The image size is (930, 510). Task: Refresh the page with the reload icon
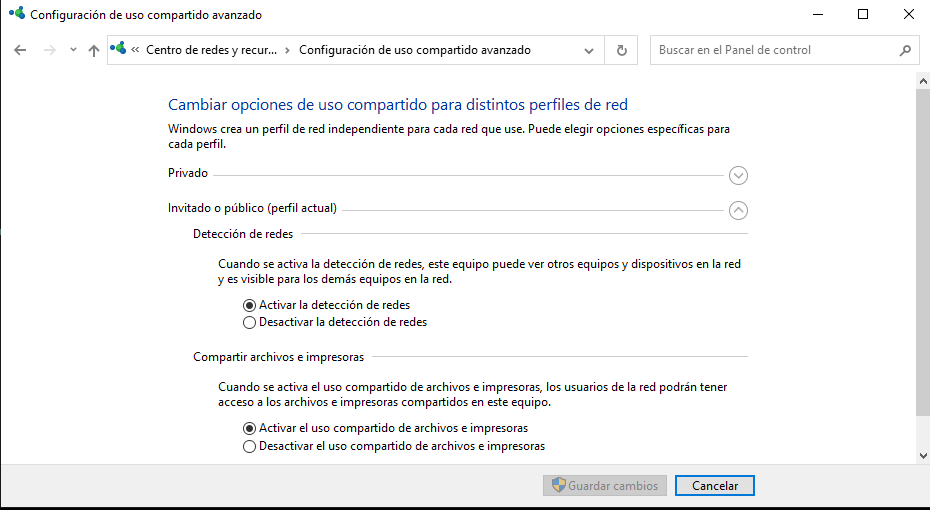click(622, 50)
